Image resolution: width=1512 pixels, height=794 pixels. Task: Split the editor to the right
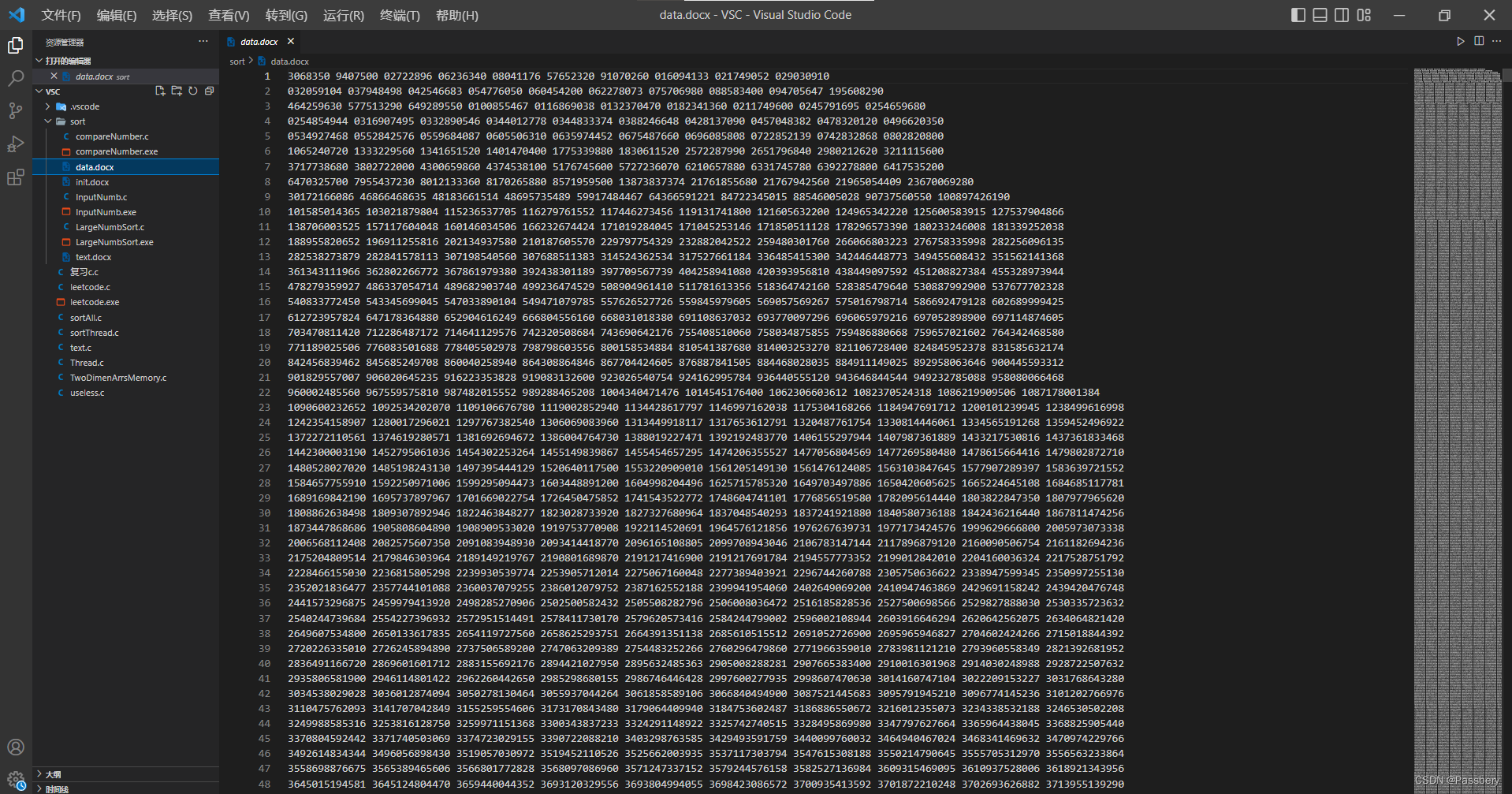[1479, 41]
